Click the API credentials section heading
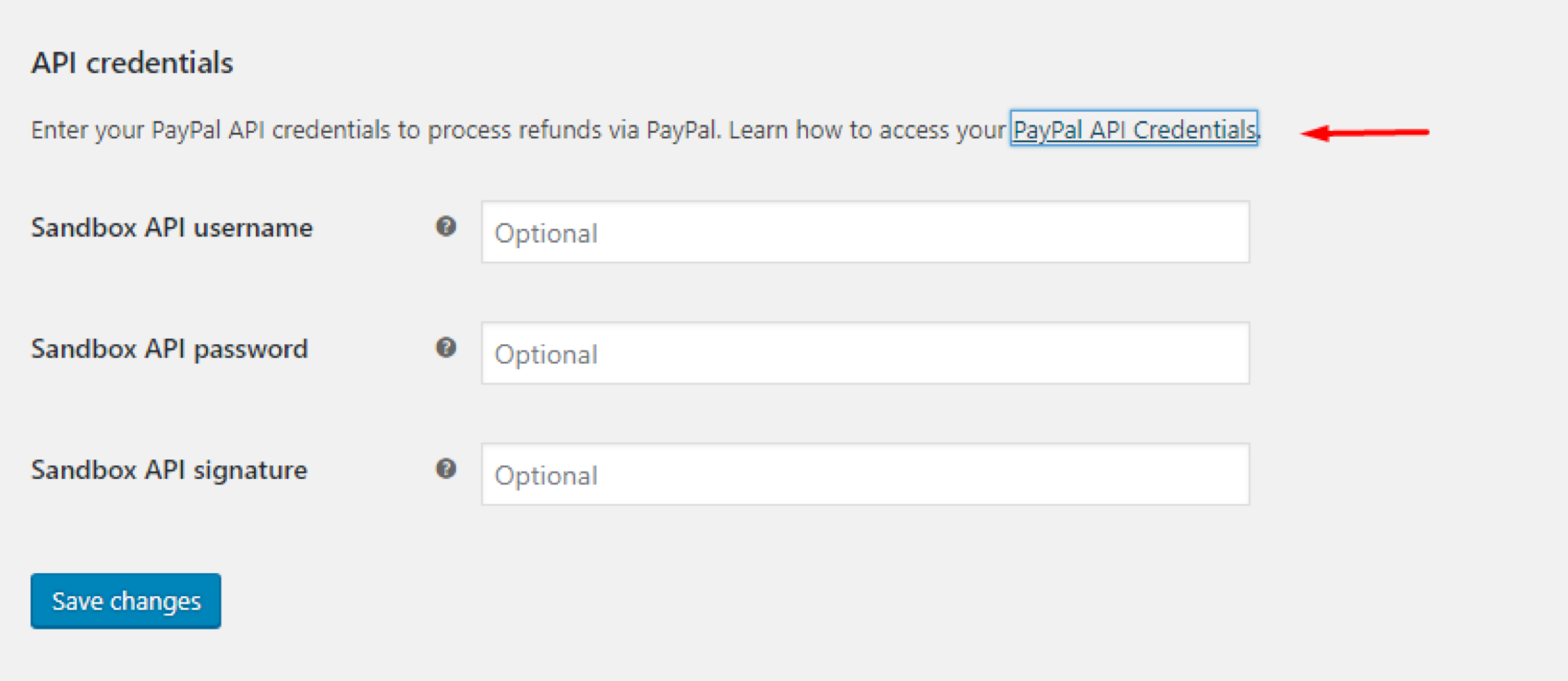Screen dimensions: 1568x681 pyautogui.click(x=132, y=63)
